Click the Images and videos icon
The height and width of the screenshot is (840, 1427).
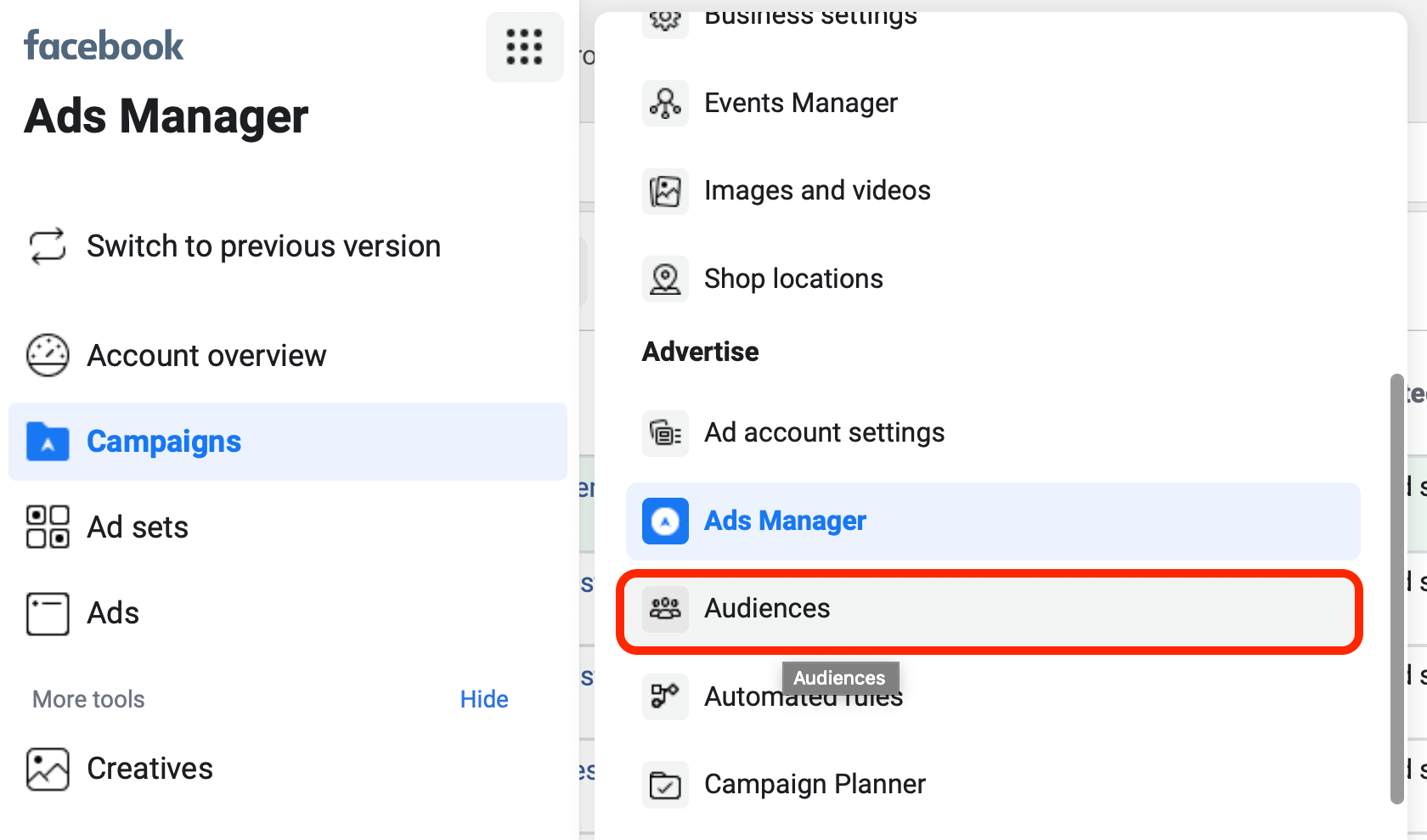point(665,191)
